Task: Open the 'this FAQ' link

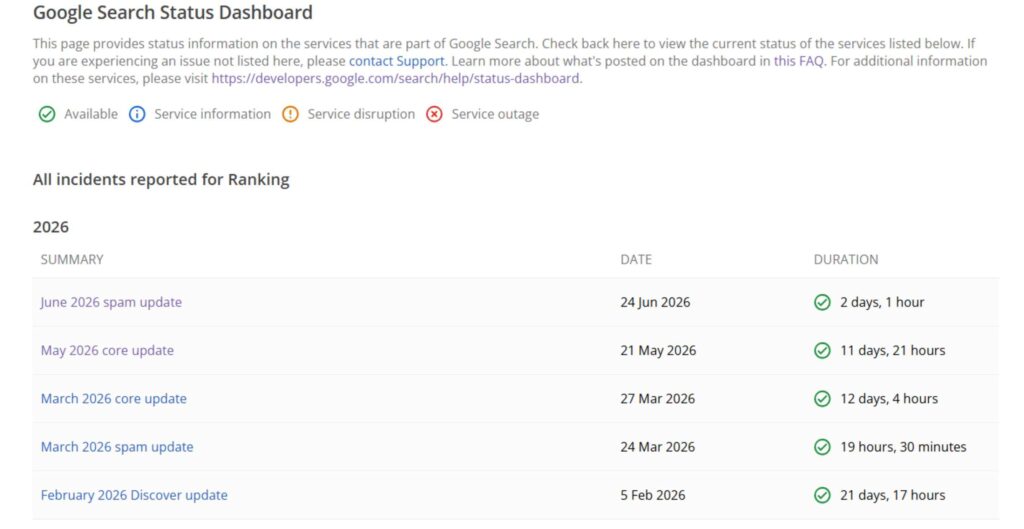Action: [x=799, y=61]
